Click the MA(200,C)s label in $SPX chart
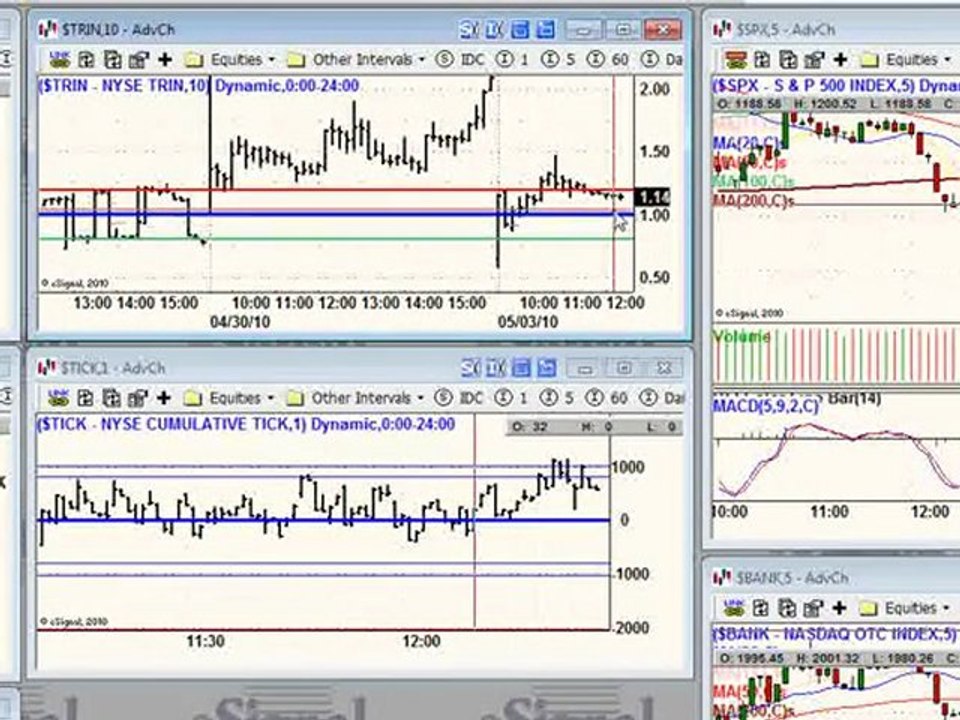Screen dimensions: 960x720 tap(754, 200)
